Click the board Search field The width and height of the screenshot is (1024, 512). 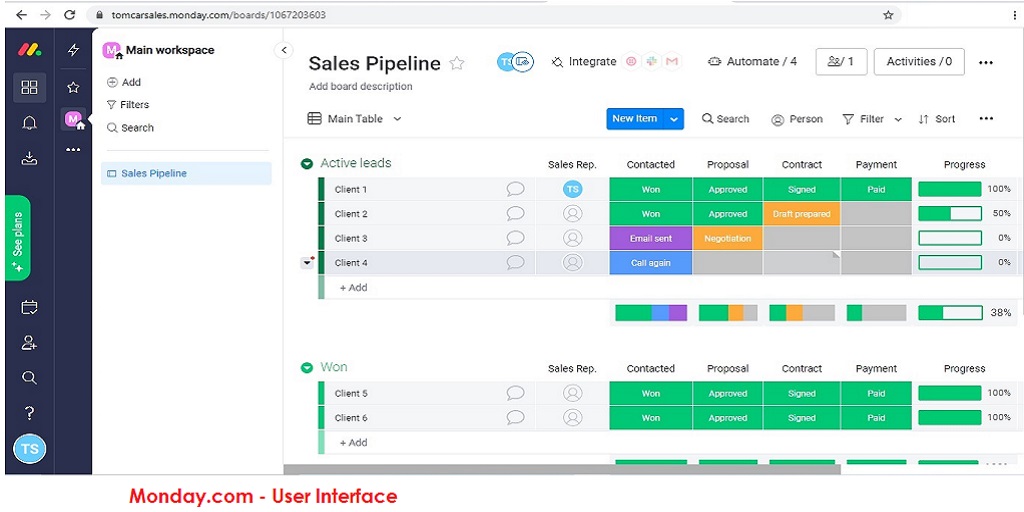pos(725,119)
